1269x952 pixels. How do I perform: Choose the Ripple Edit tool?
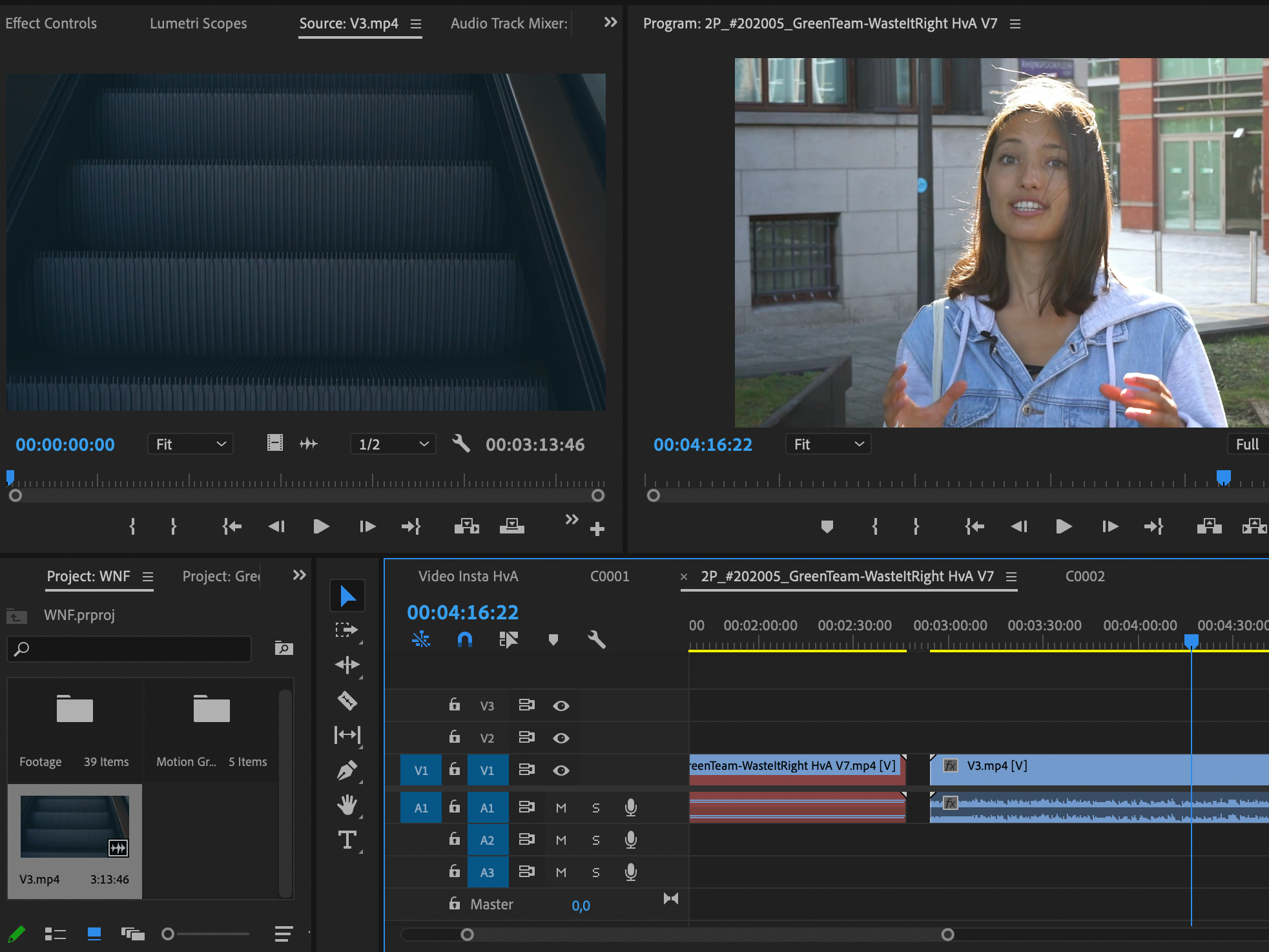pyautogui.click(x=347, y=665)
